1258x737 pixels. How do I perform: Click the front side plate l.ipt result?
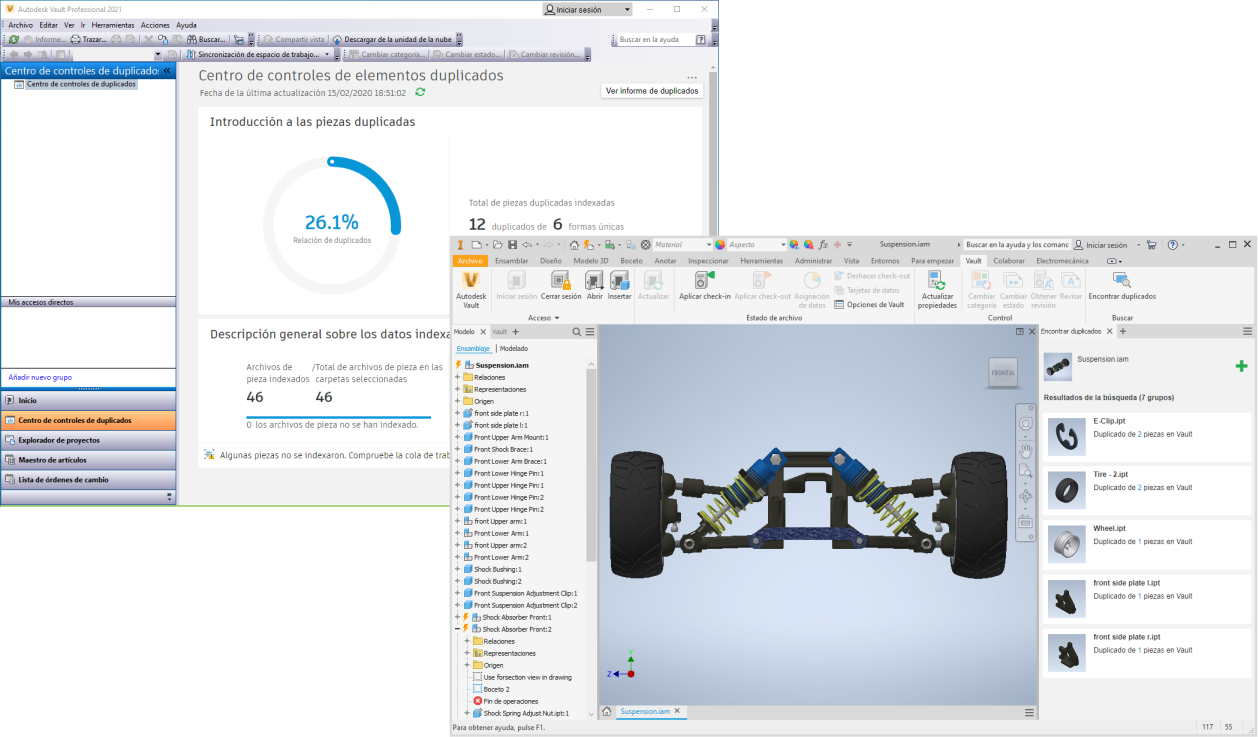(1146, 597)
